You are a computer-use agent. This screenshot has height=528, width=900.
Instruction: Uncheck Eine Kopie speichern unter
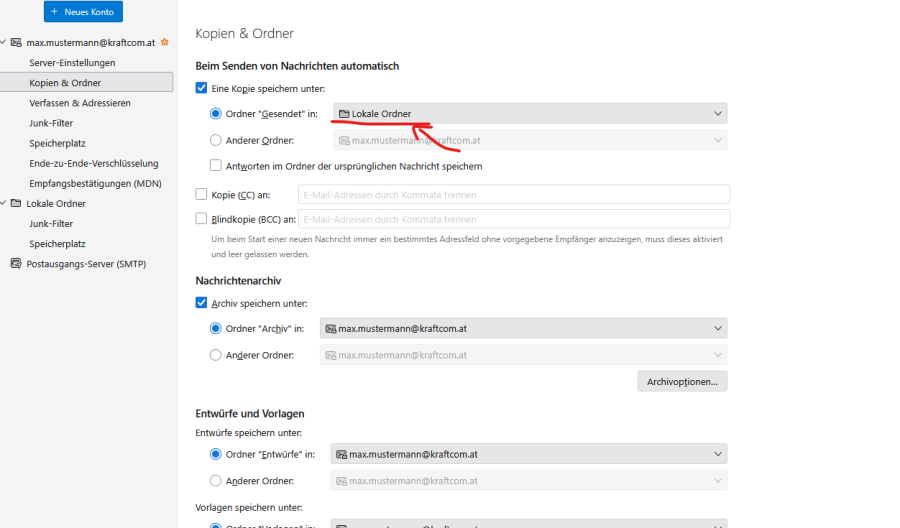point(202,89)
